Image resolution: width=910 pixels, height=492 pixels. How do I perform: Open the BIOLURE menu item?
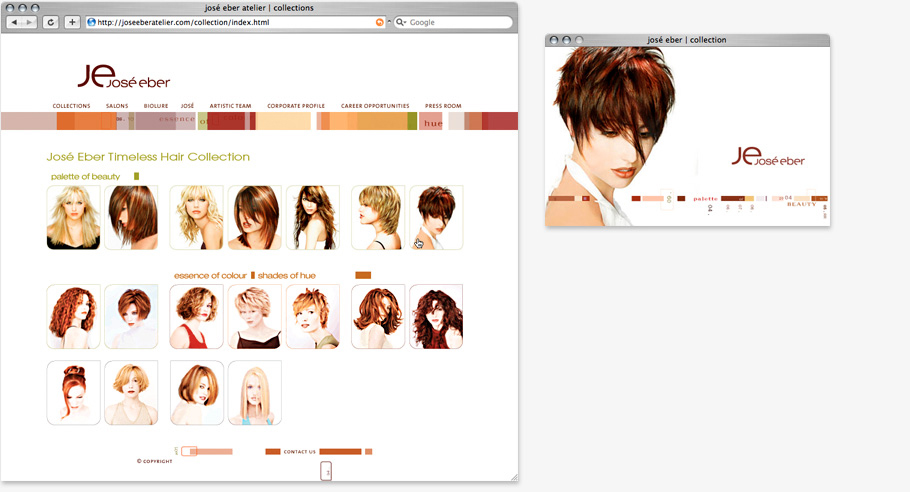click(x=156, y=106)
